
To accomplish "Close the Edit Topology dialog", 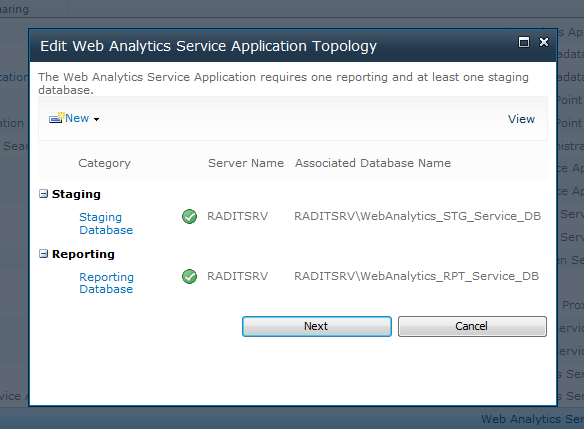I will coord(544,42).
